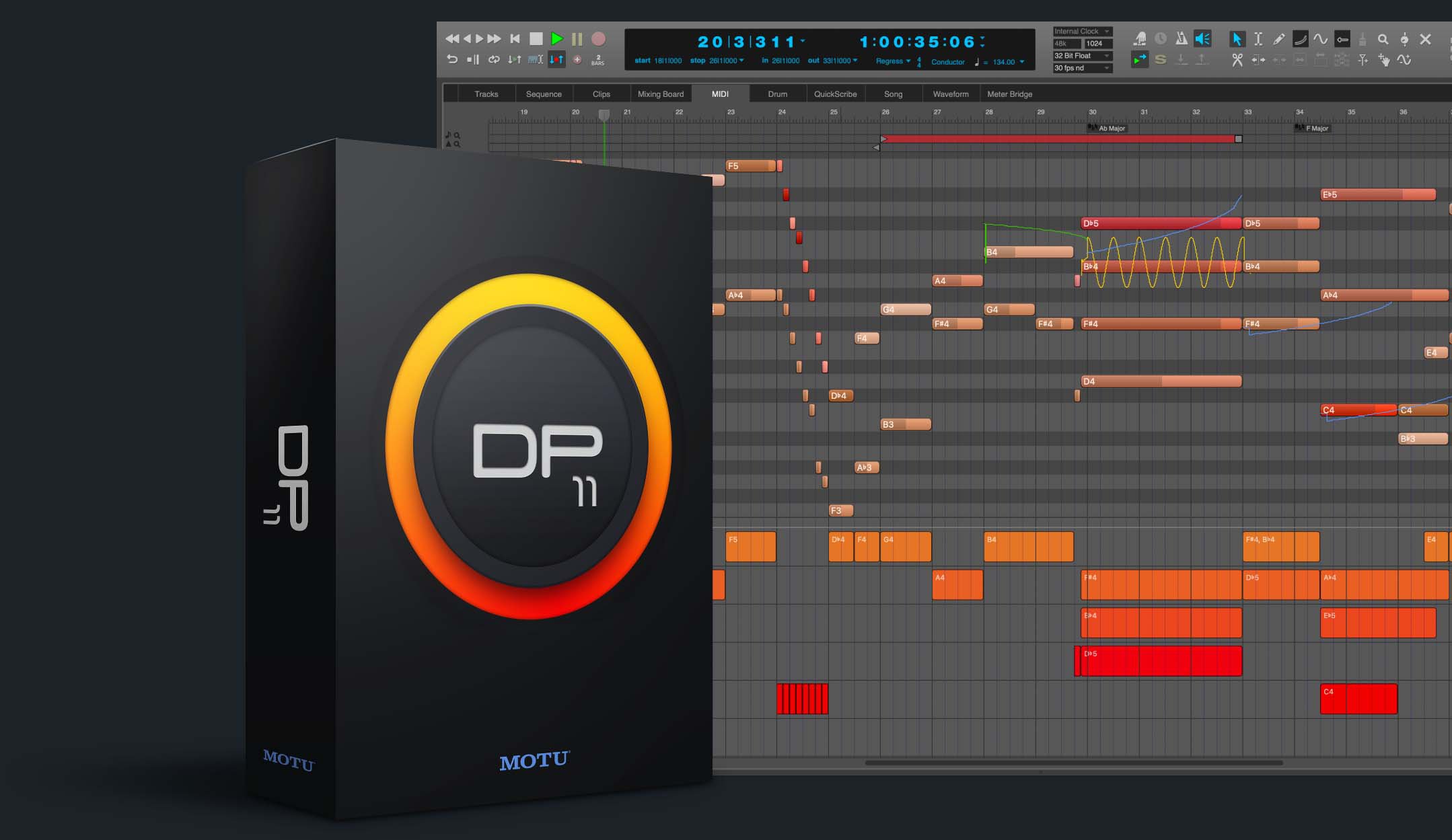
Task: Select the Reshape curve tool
Action: tap(1301, 39)
